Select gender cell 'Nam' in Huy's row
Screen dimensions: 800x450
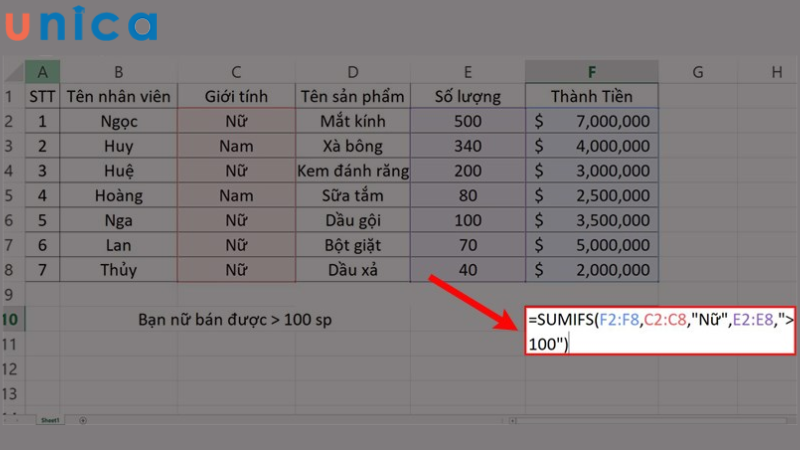(236, 146)
